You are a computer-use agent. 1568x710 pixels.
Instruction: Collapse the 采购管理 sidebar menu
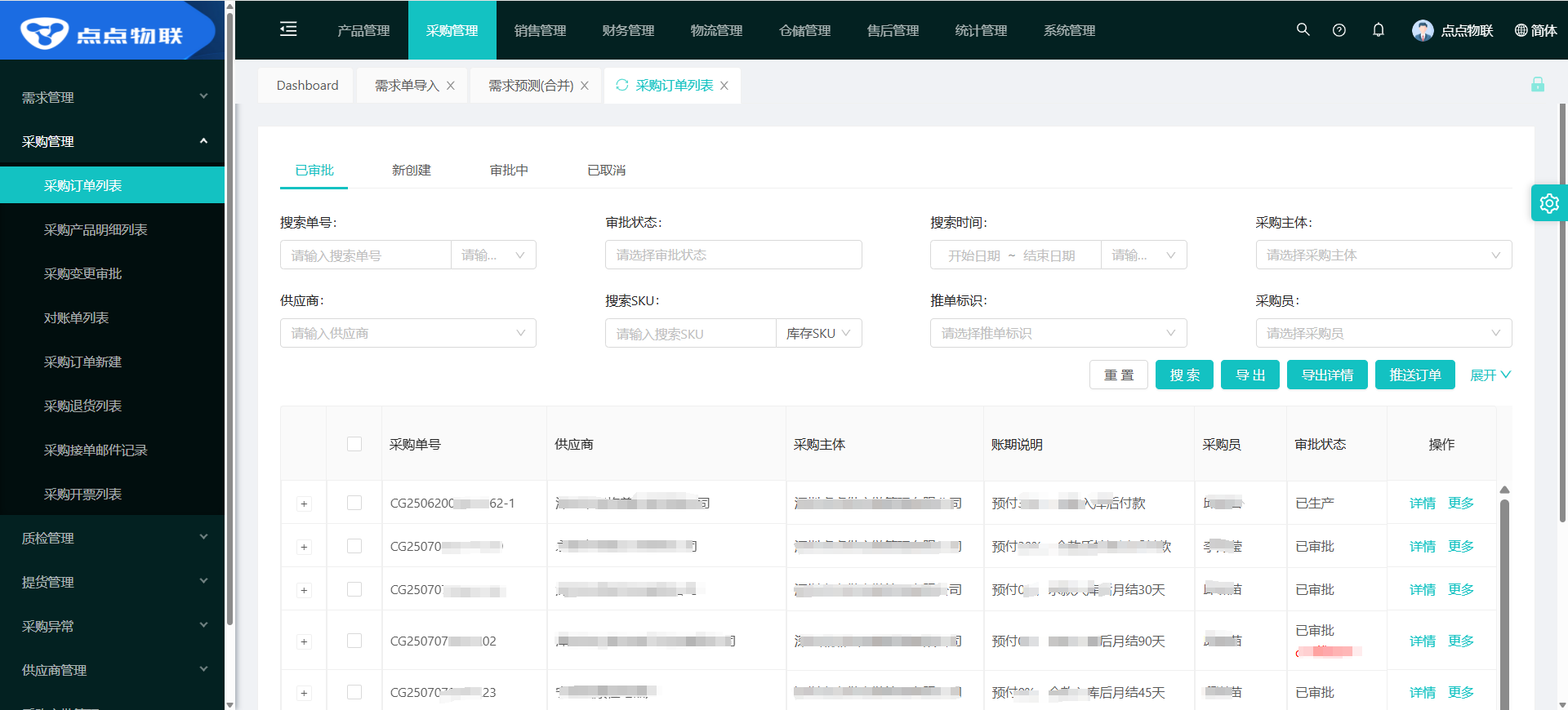pos(112,141)
